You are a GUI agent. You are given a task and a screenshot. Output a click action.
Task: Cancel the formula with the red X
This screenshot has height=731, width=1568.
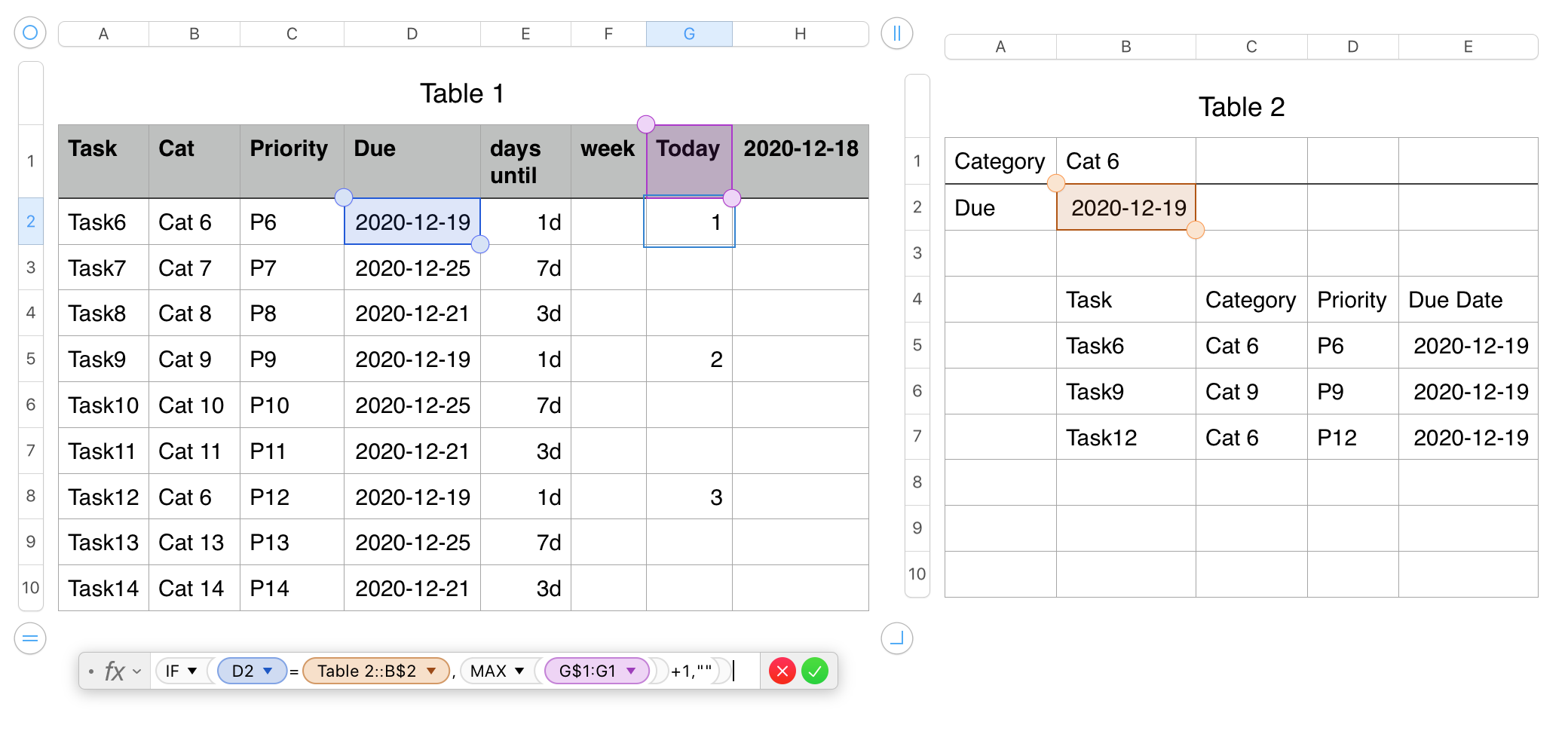782,671
